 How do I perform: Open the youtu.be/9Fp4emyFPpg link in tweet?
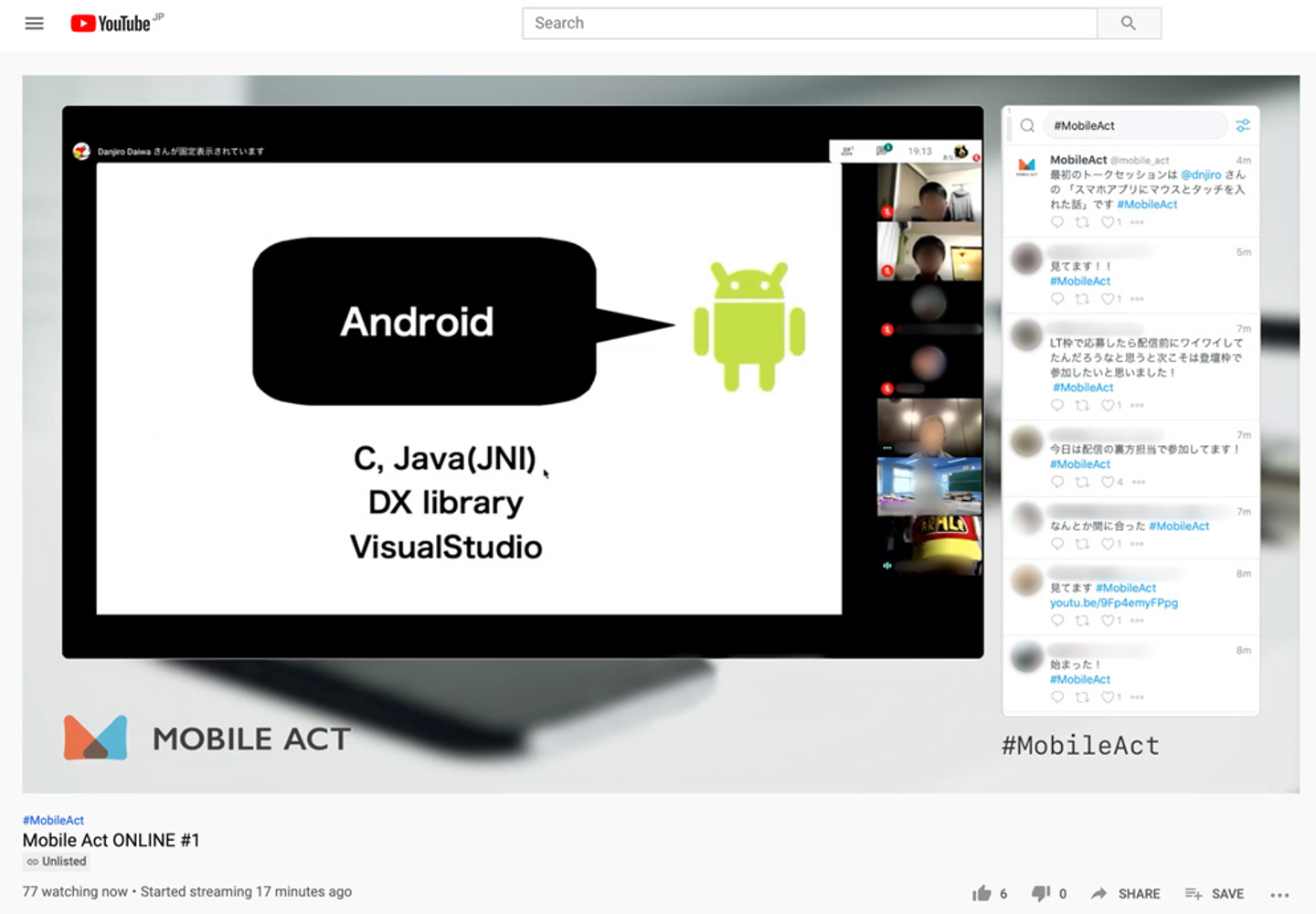click(x=1113, y=602)
